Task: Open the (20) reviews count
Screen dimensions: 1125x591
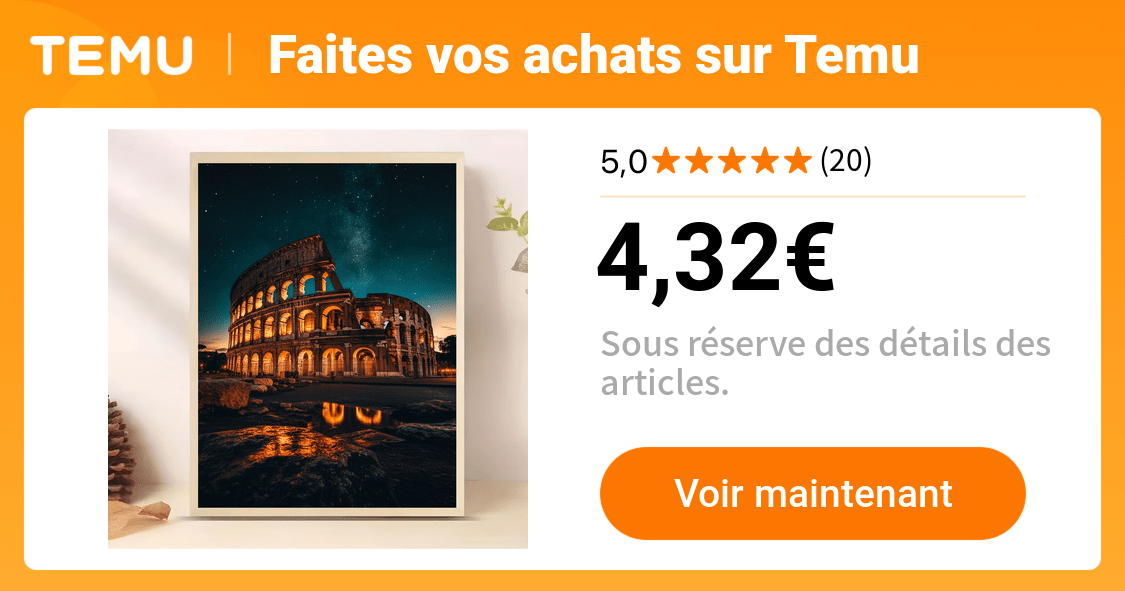Action: click(846, 161)
